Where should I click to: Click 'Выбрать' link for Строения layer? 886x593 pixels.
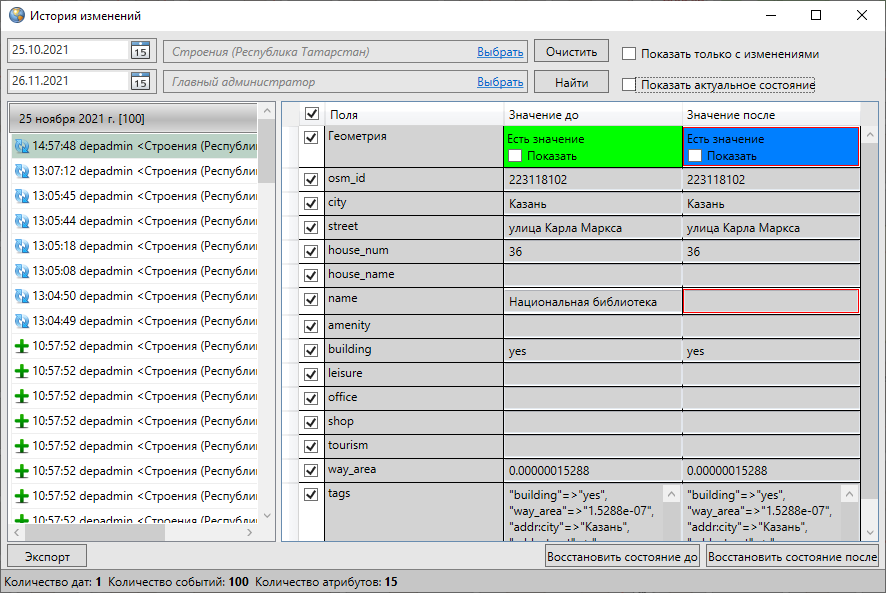(x=500, y=52)
